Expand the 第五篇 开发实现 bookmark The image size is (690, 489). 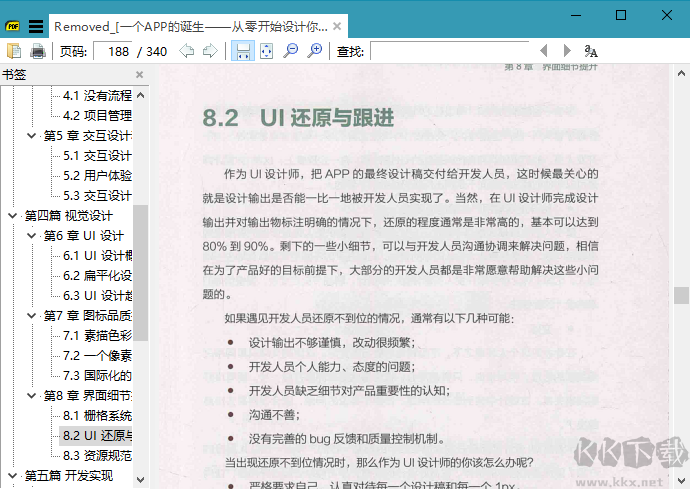[11, 475]
